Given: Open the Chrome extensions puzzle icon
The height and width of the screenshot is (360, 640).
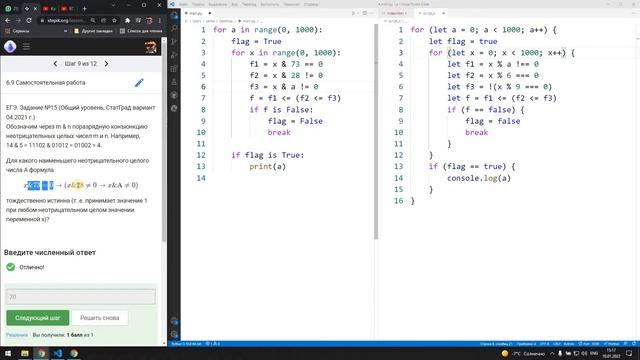Looking at the screenshot, I should click(127, 20).
